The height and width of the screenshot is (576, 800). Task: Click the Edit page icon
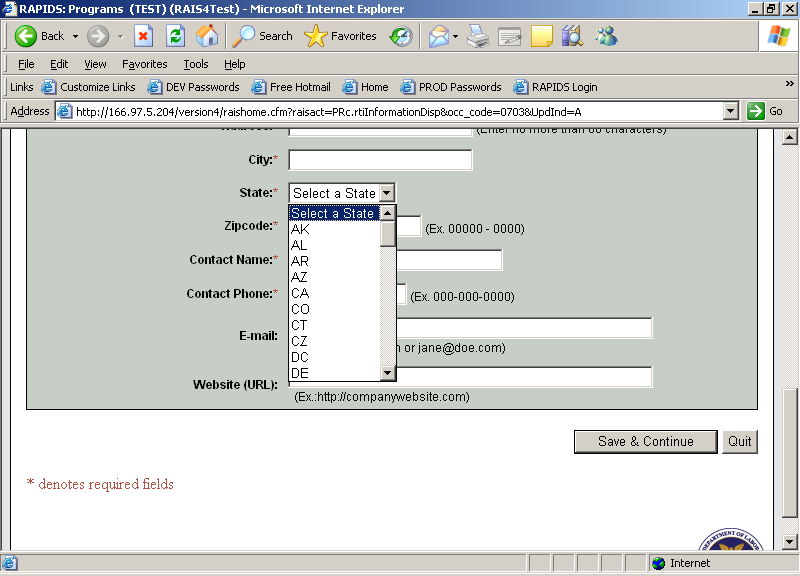click(510, 36)
